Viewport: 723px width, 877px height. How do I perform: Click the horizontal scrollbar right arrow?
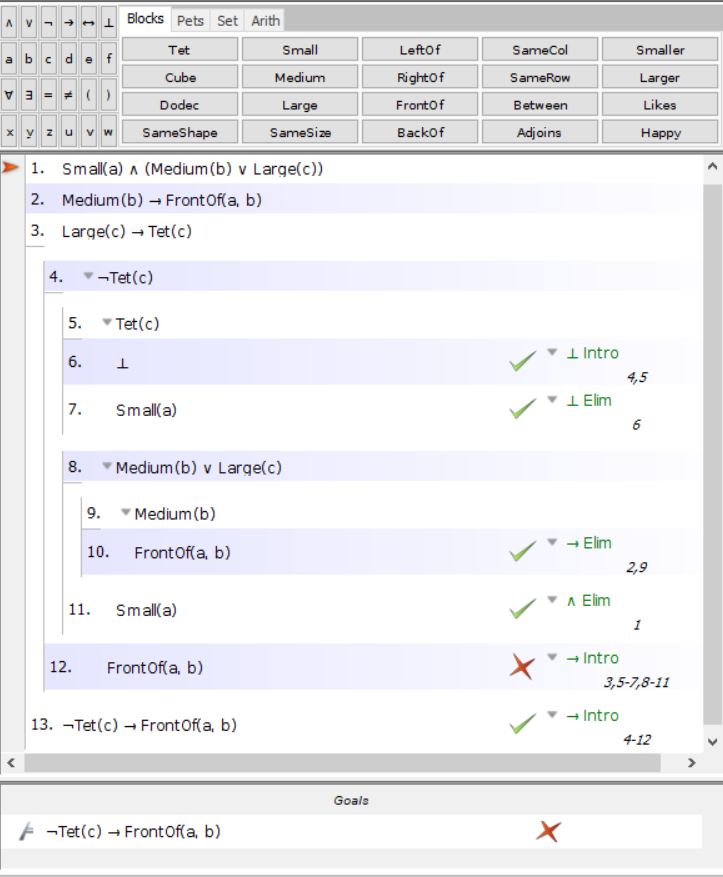692,762
